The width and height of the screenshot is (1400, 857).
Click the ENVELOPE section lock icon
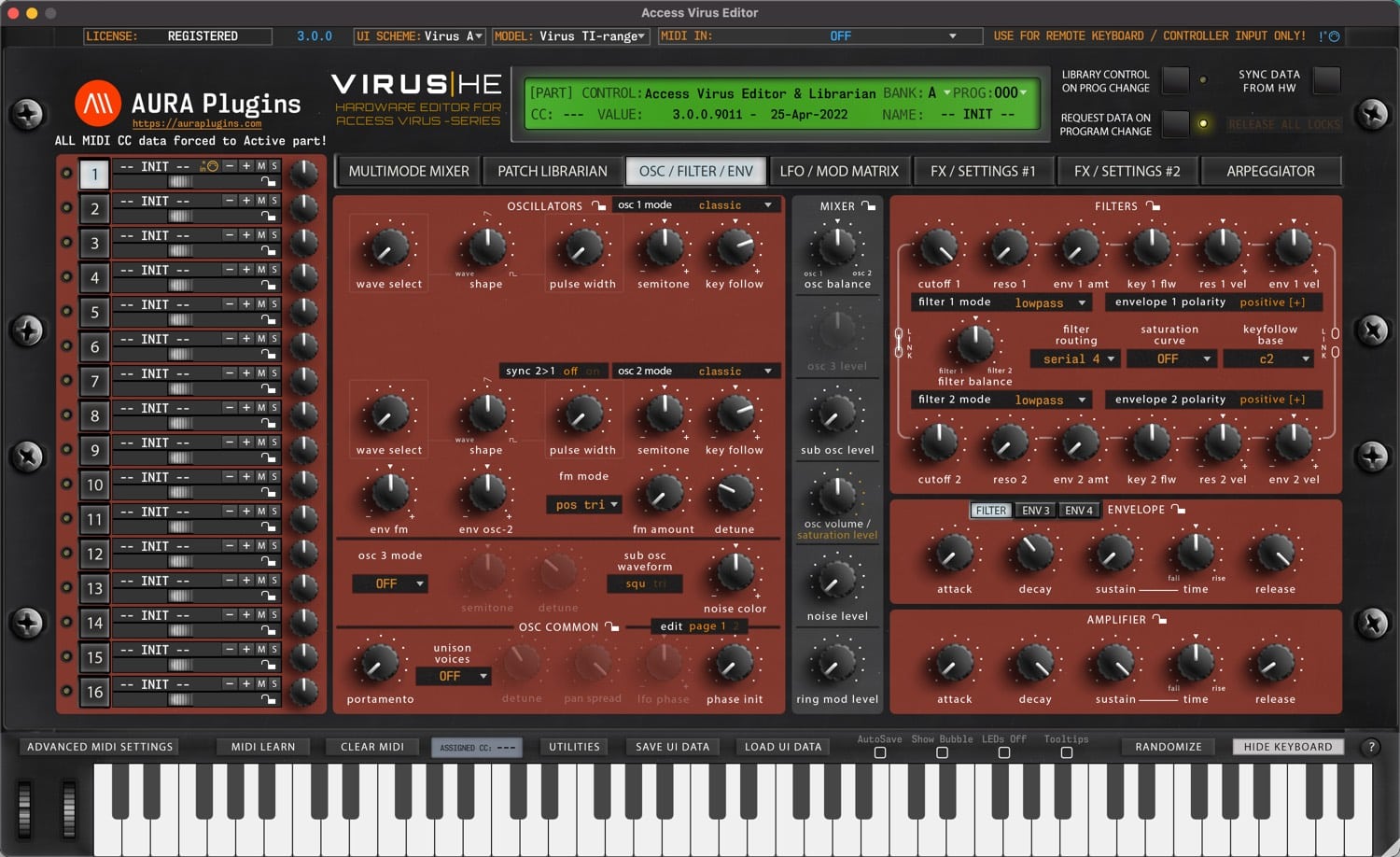(1178, 509)
